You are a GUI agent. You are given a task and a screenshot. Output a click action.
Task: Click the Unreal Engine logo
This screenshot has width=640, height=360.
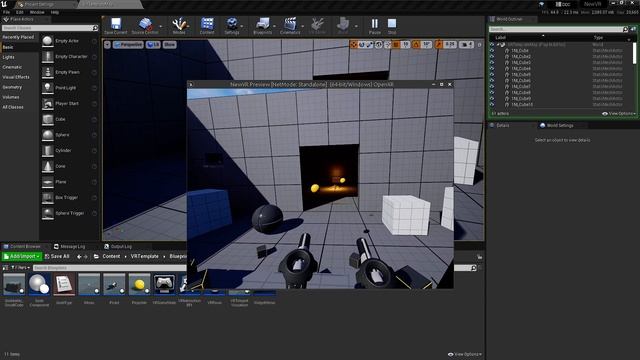[4, 4]
